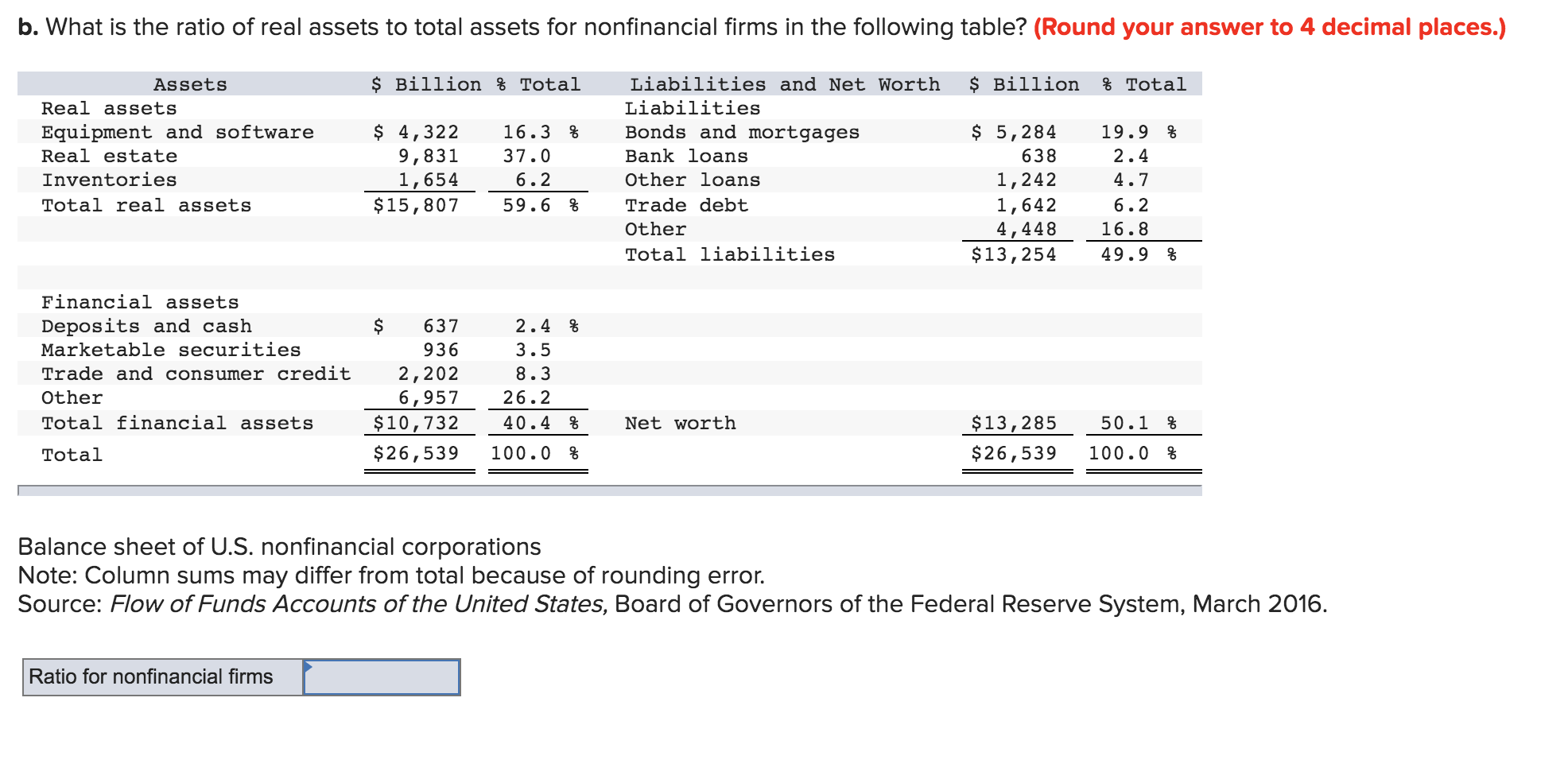
Task: Click the 'Note: Column sums may differ' line
Action: point(391,576)
